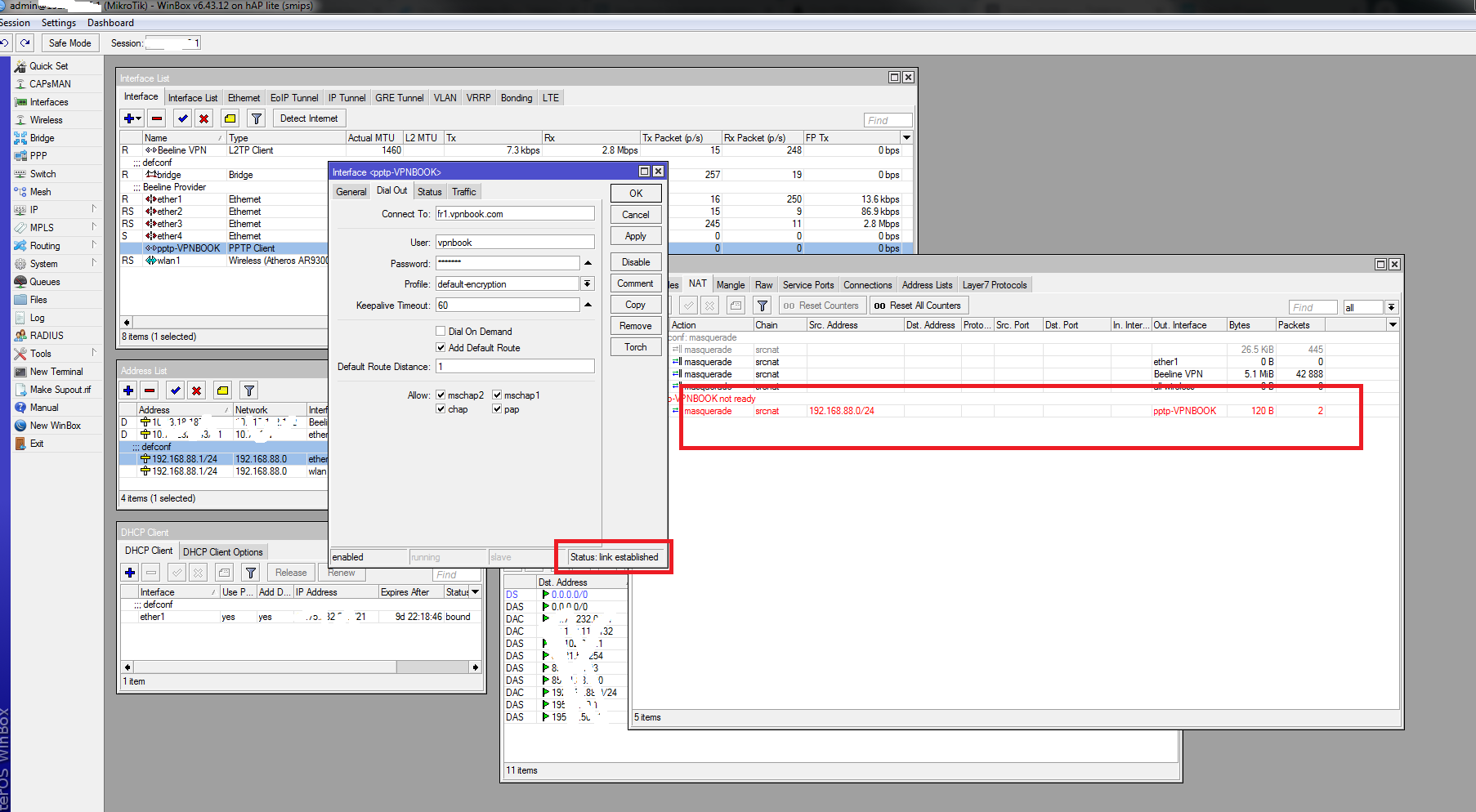The image size is (1476, 812).
Task: Open New Terminal from sidebar
Action: point(56,372)
